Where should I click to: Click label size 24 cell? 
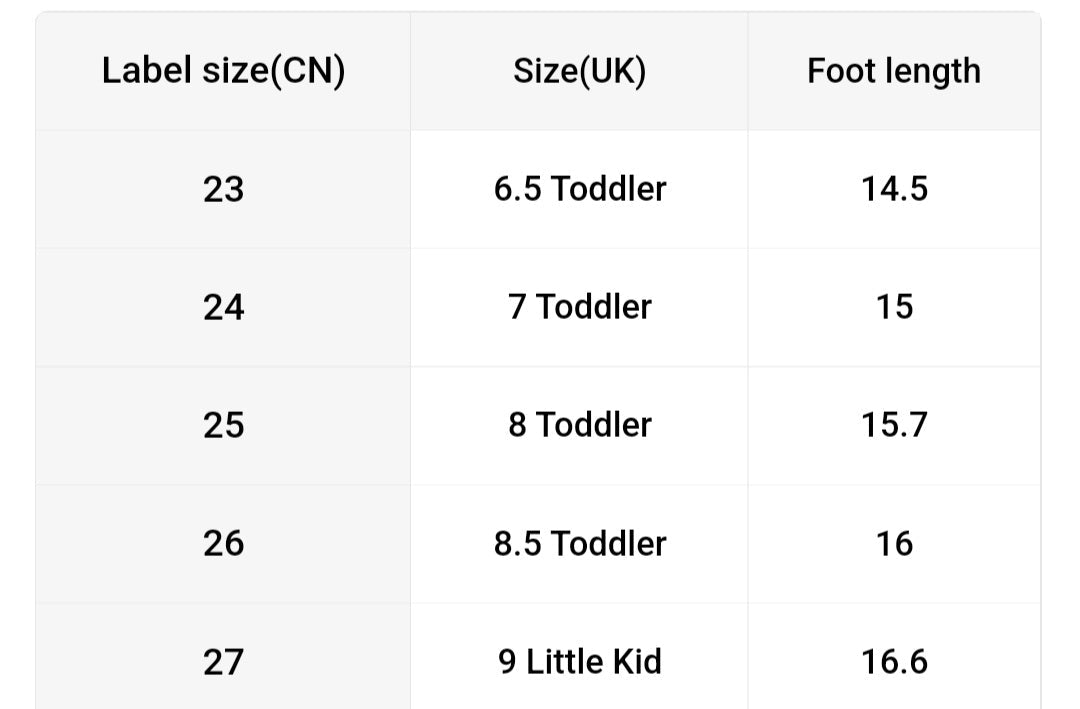(223, 307)
